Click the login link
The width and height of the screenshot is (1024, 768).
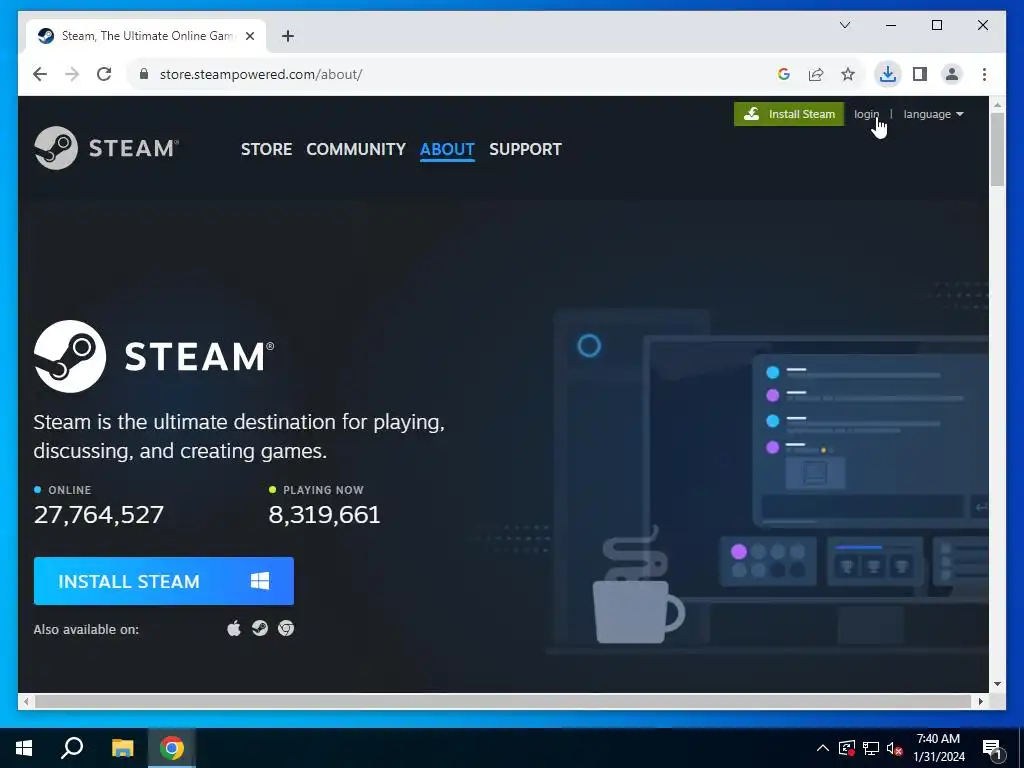coord(866,114)
